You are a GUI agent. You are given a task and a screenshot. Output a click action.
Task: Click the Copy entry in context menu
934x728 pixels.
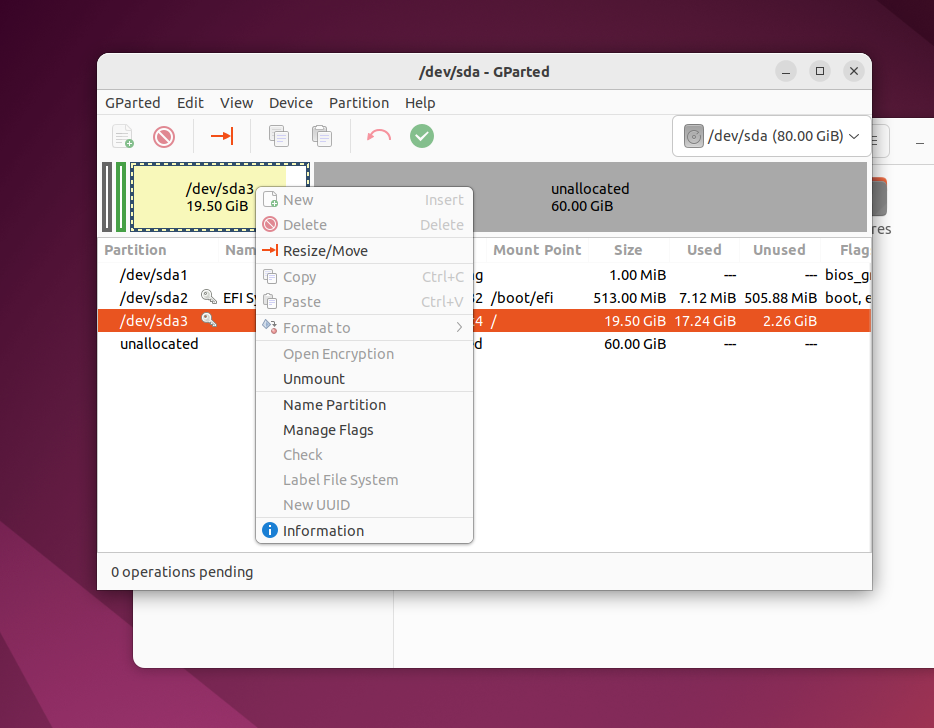click(365, 277)
